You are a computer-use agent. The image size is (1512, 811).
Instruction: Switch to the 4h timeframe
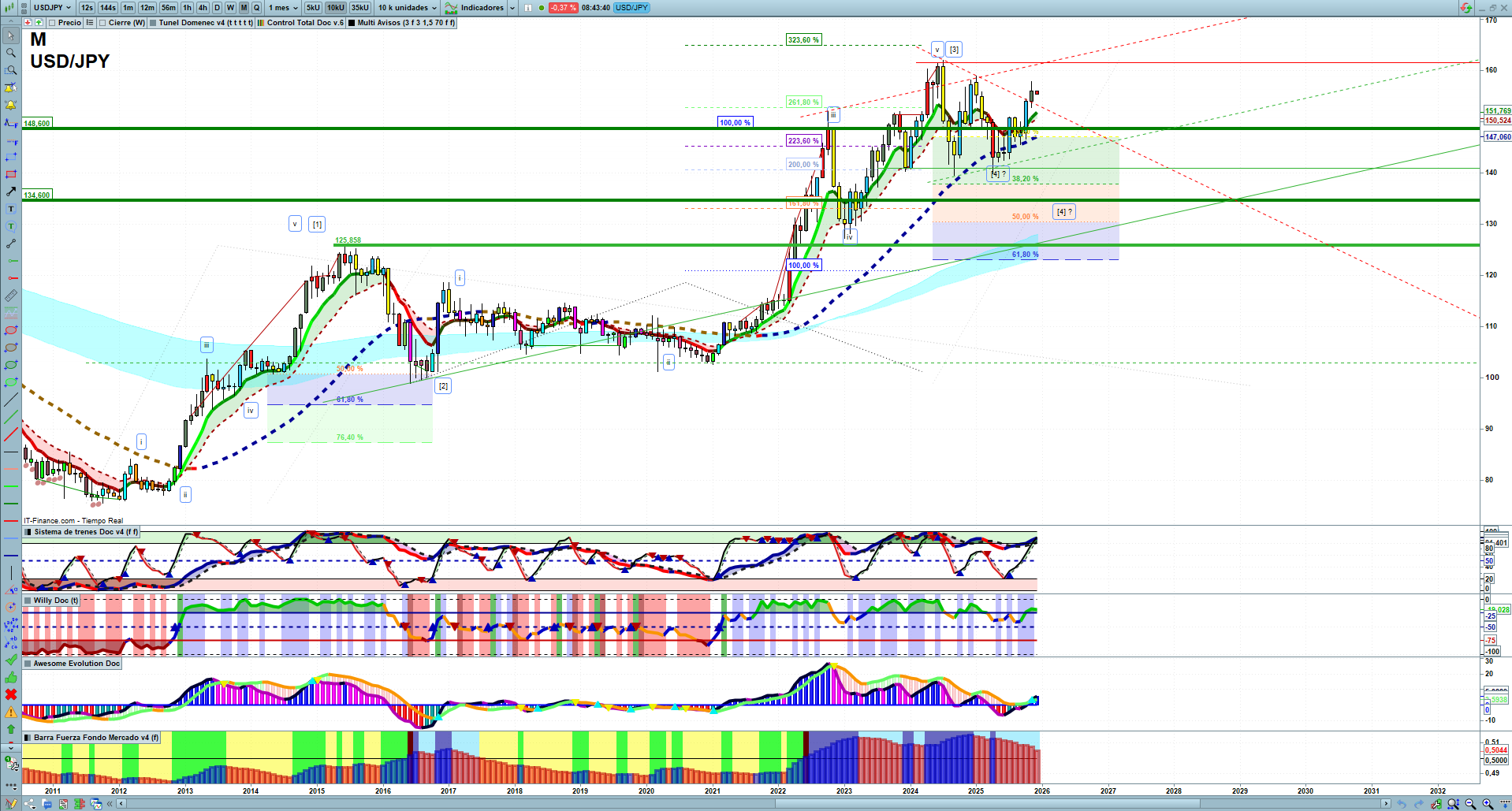point(203,8)
